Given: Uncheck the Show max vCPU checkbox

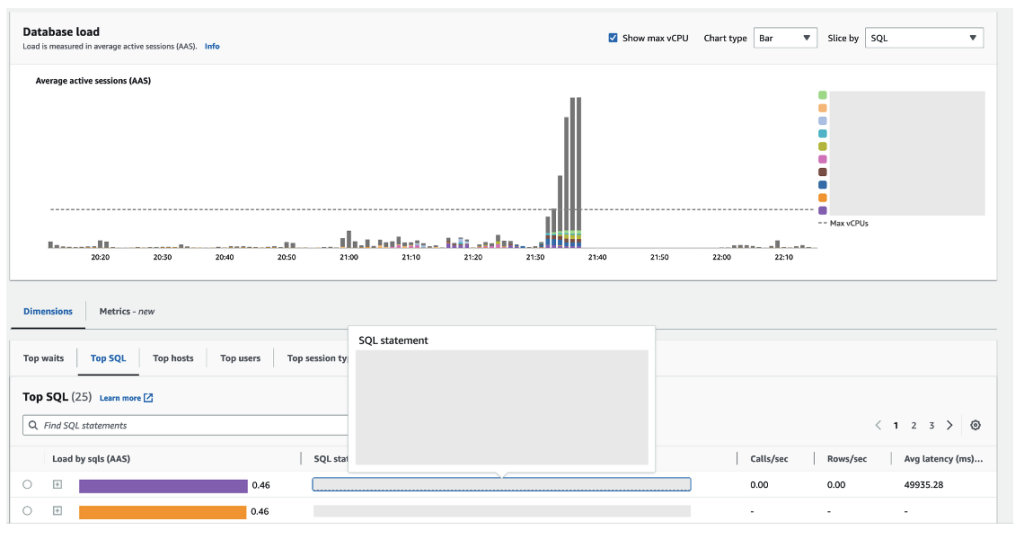Looking at the screenshot, I should pyautogui.click(x=613, y=38).
